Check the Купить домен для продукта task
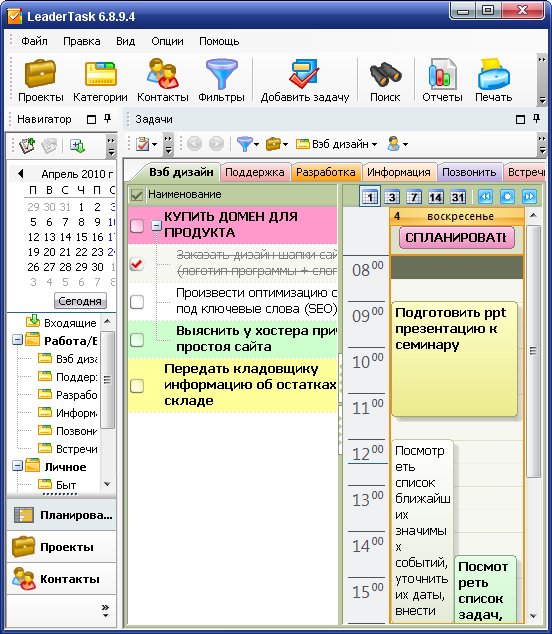The image size is (552, 634). coord(137,225)
